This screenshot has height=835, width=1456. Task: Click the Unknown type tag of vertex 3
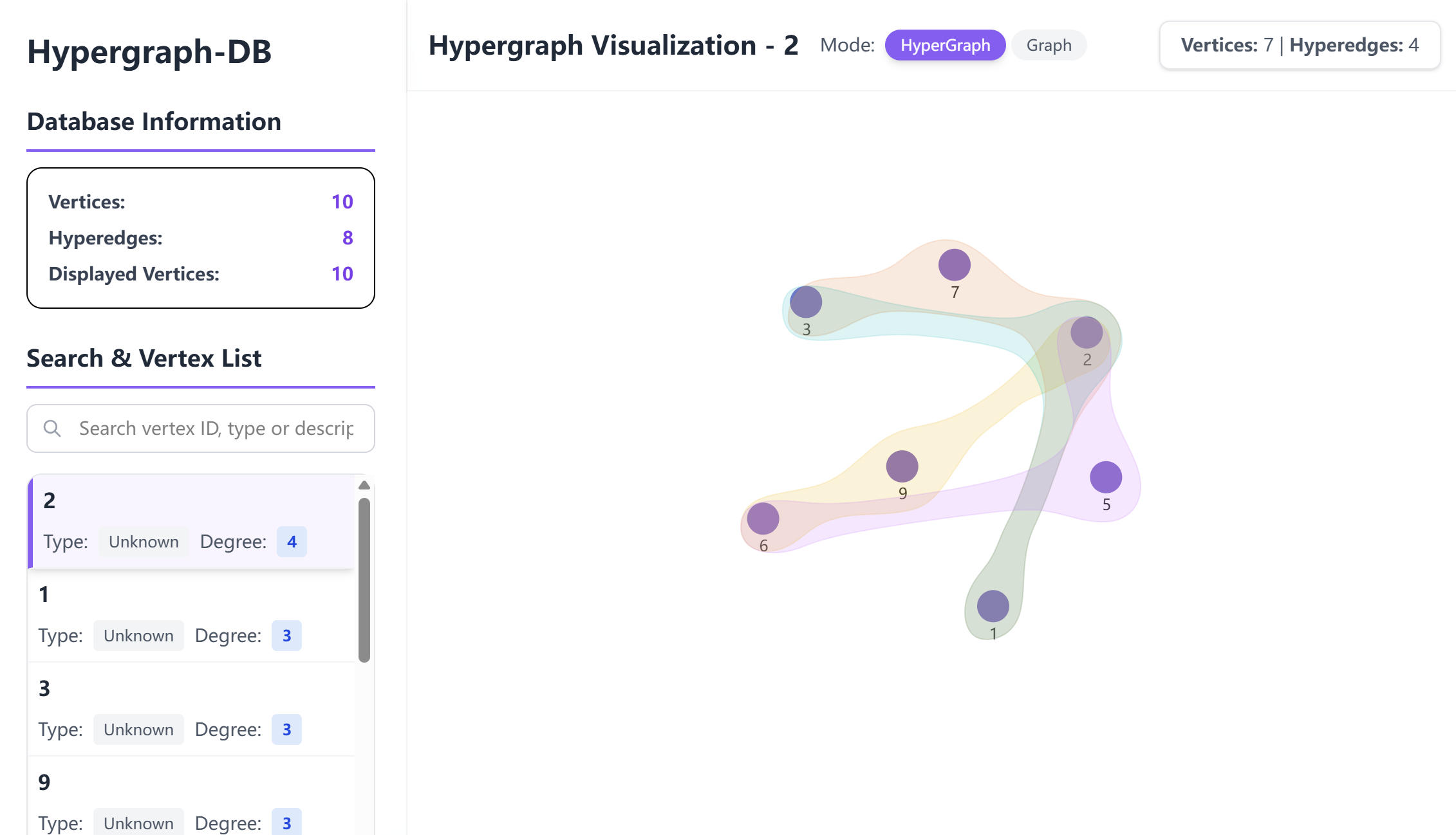point(138,729)
